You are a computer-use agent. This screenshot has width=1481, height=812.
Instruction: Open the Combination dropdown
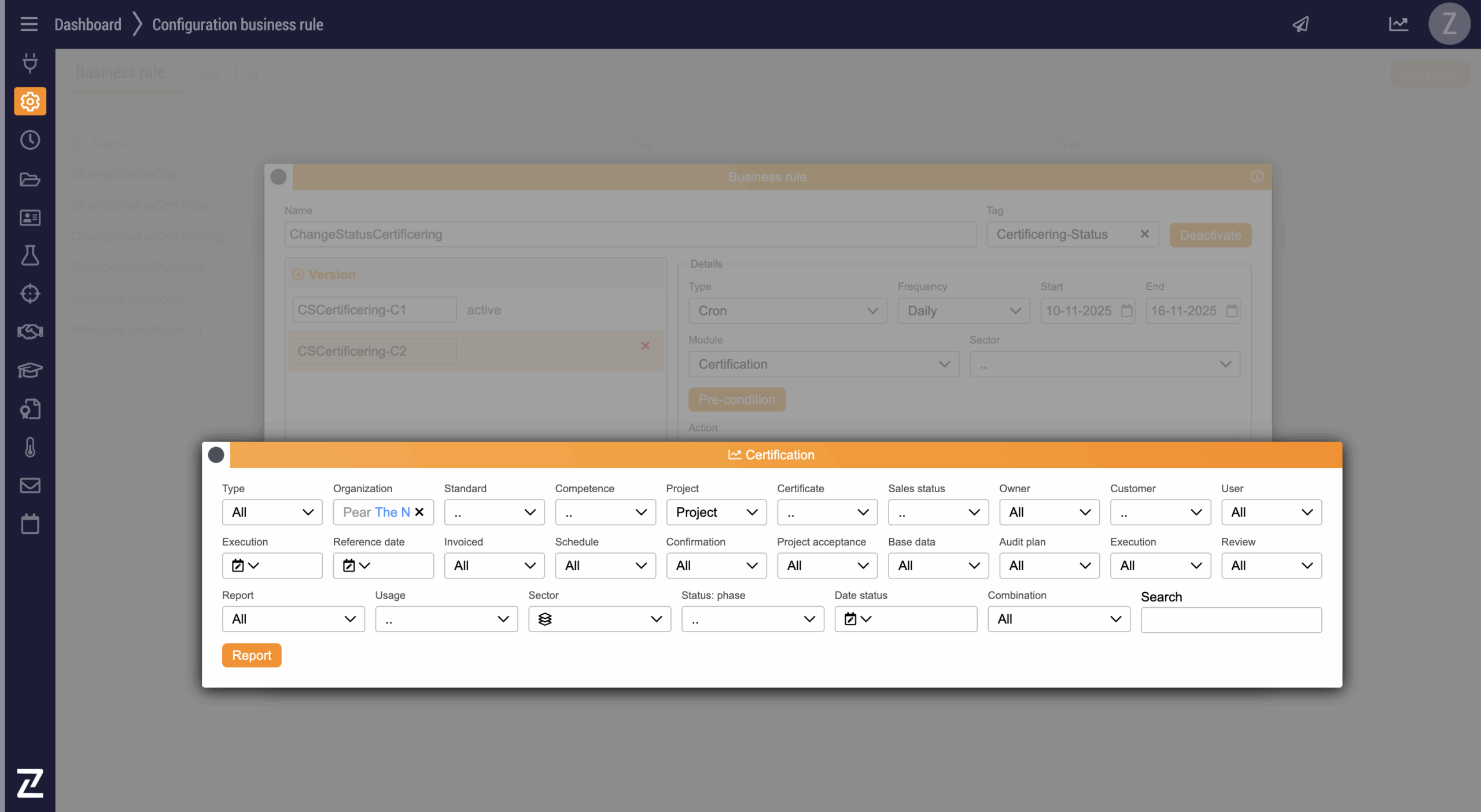[x=1058, y=619]
